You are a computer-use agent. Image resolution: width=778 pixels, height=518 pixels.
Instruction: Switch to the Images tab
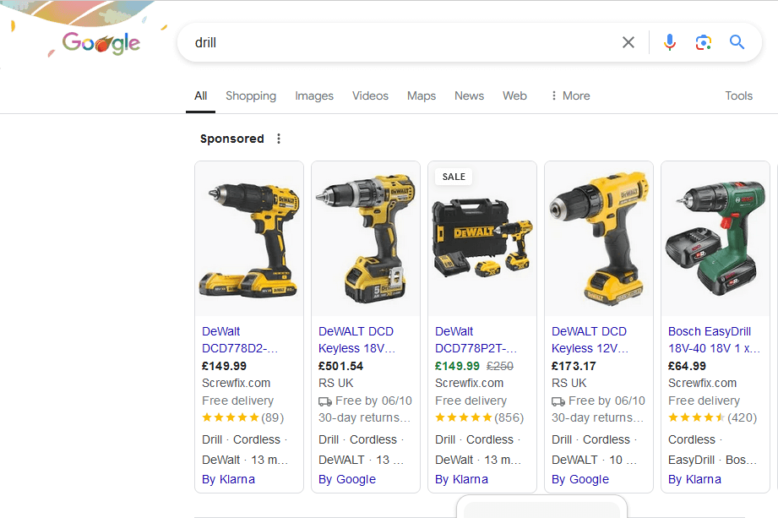tap(314, 96)
